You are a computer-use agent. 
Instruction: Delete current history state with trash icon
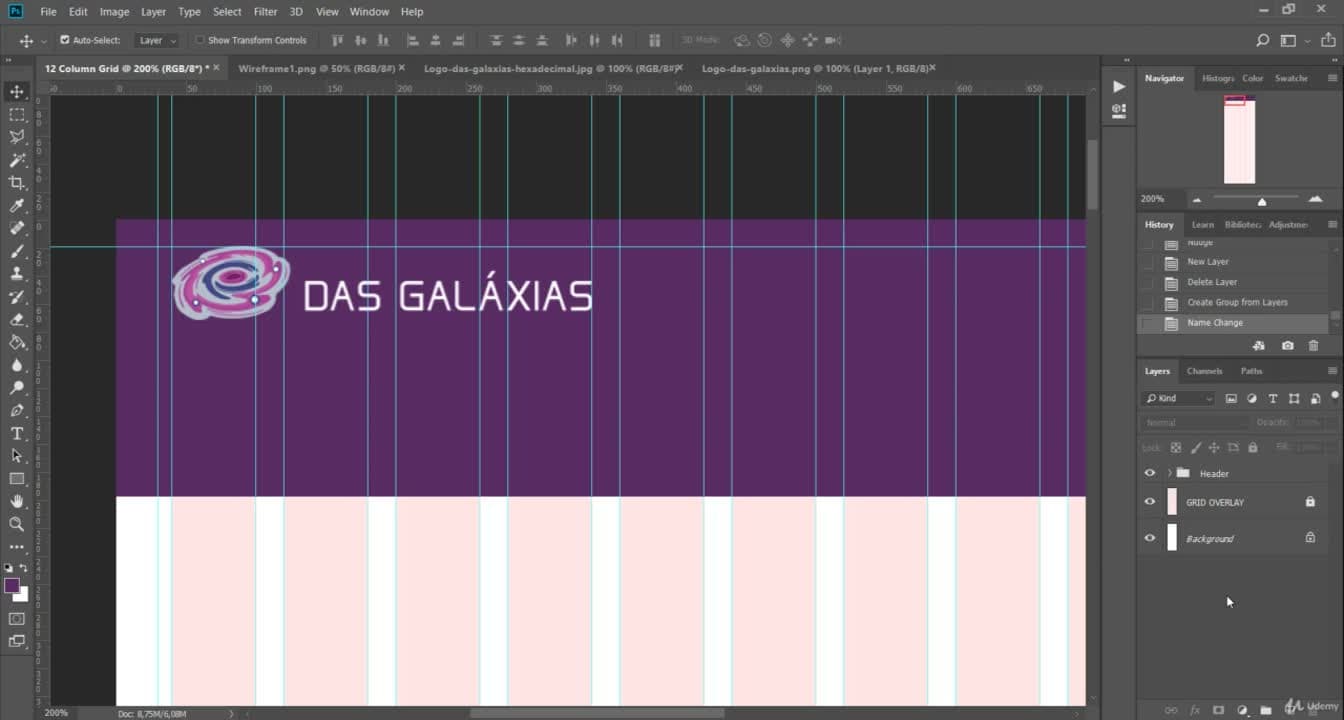1313,346
